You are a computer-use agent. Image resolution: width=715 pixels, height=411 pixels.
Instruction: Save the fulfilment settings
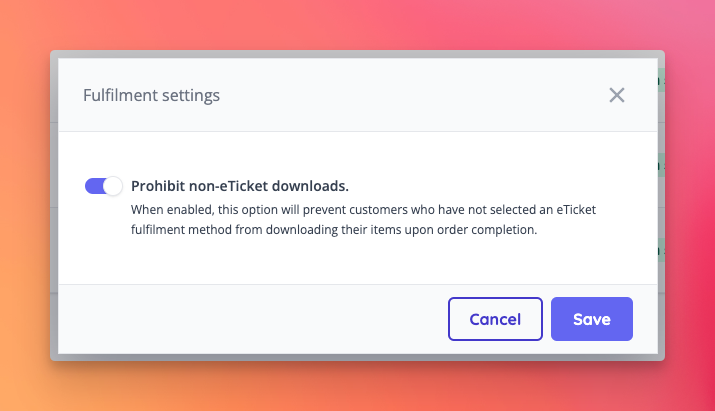point(591,319)
